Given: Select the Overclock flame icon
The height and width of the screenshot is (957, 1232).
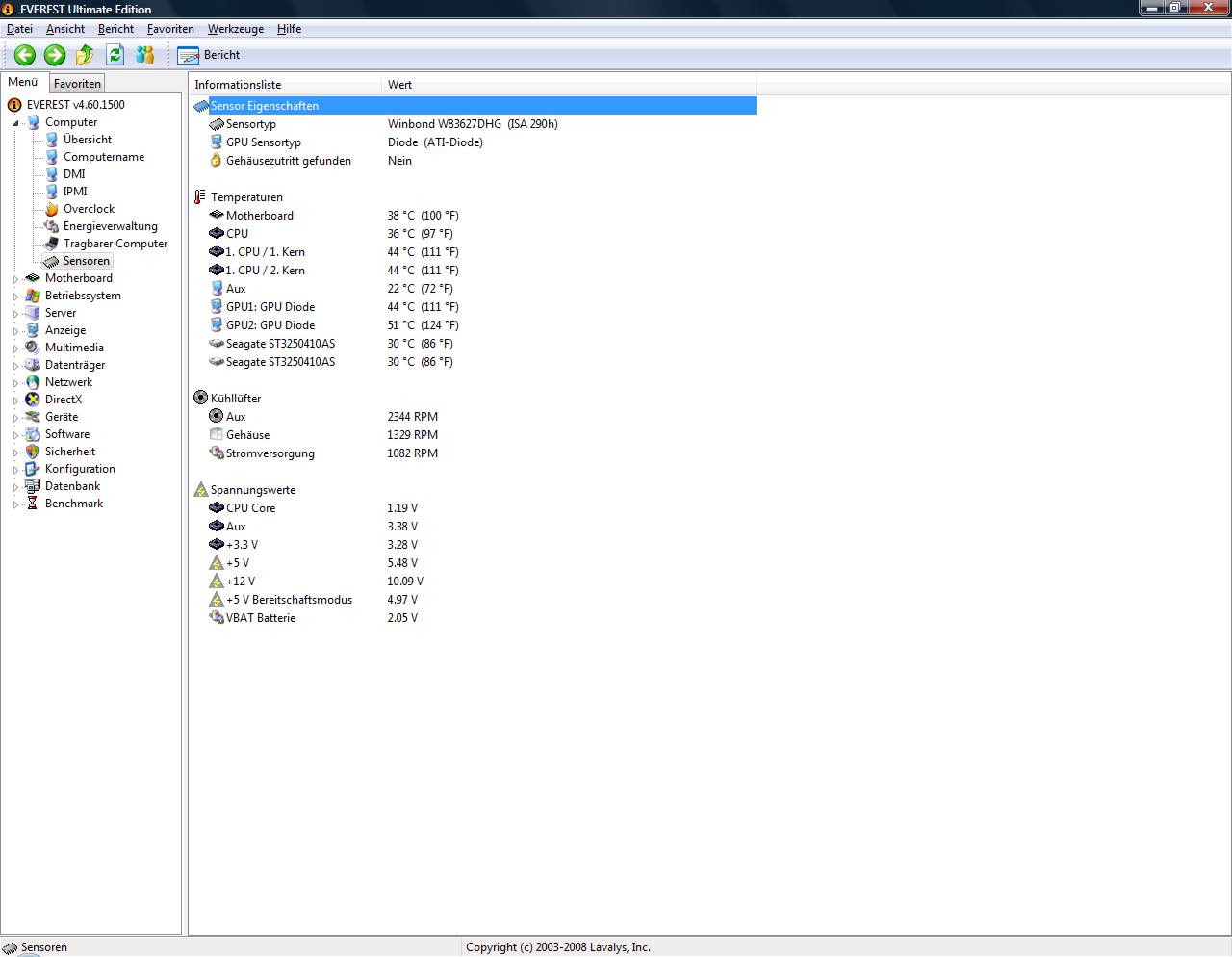Looking at the screenshot, I should [52, 209].
